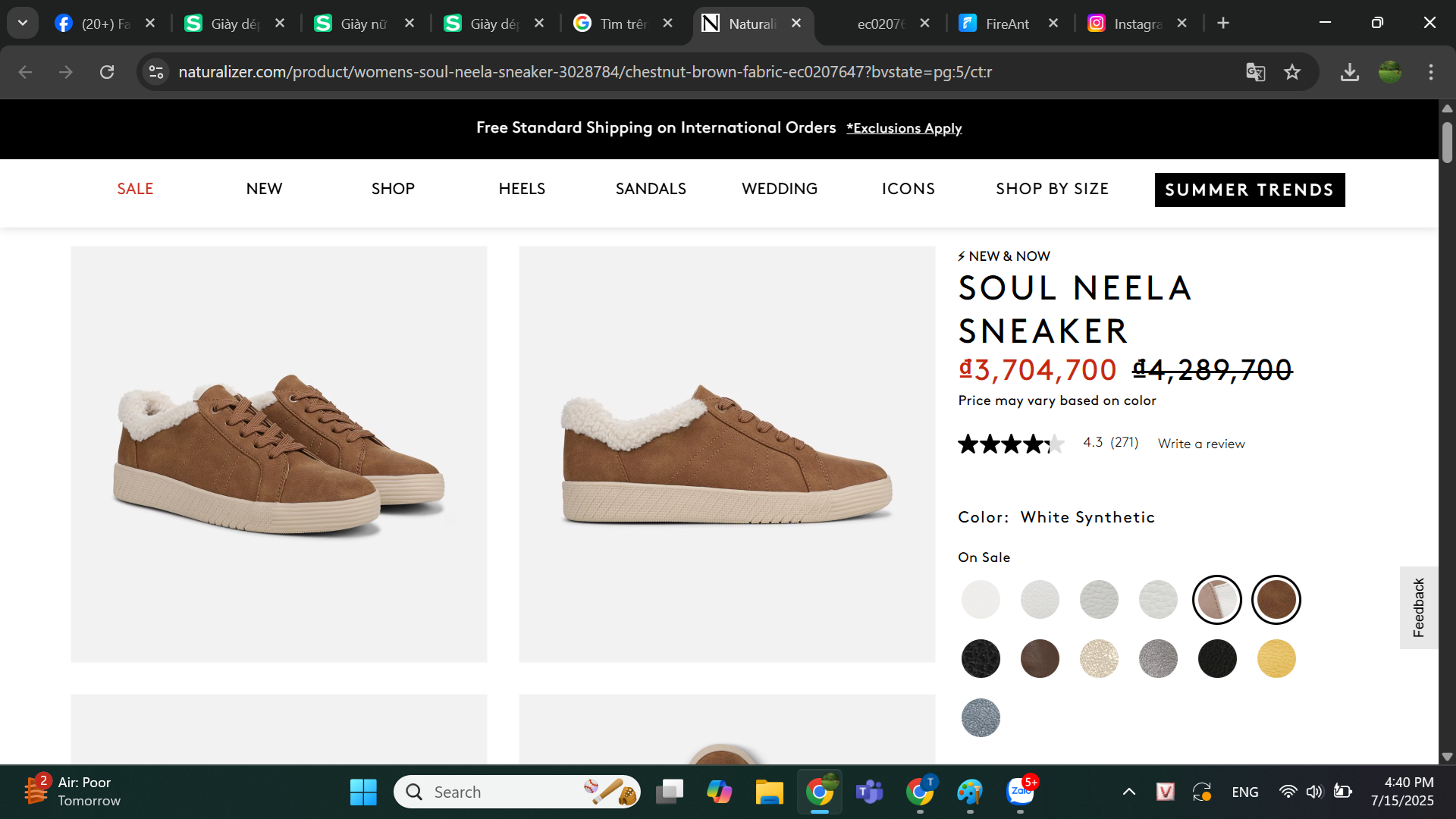Image resolution: width=1456 pixels, height=819 pixels.
Task: Switch to the FireAnt tab
Action: (x=1007, y=24)
